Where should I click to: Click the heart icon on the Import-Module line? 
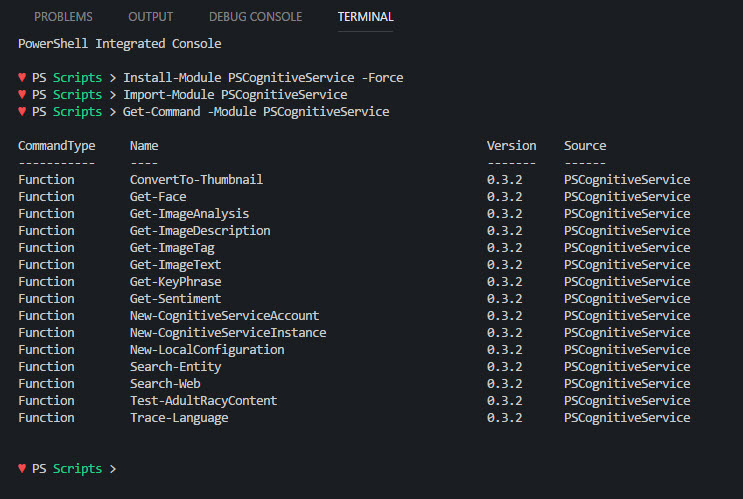tap(22, 94)
